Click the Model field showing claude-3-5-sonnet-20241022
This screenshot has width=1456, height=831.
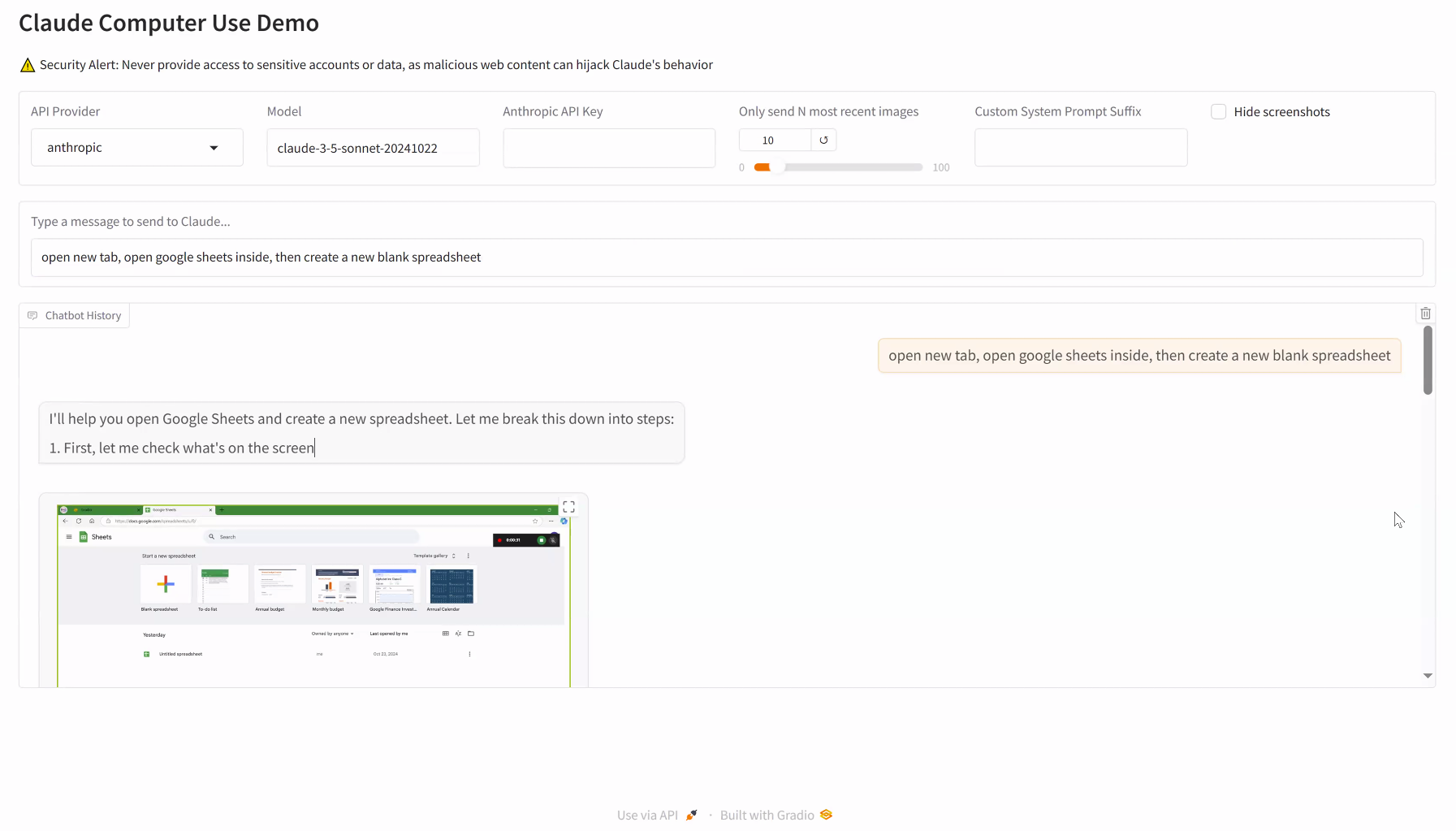pos(373,148)
